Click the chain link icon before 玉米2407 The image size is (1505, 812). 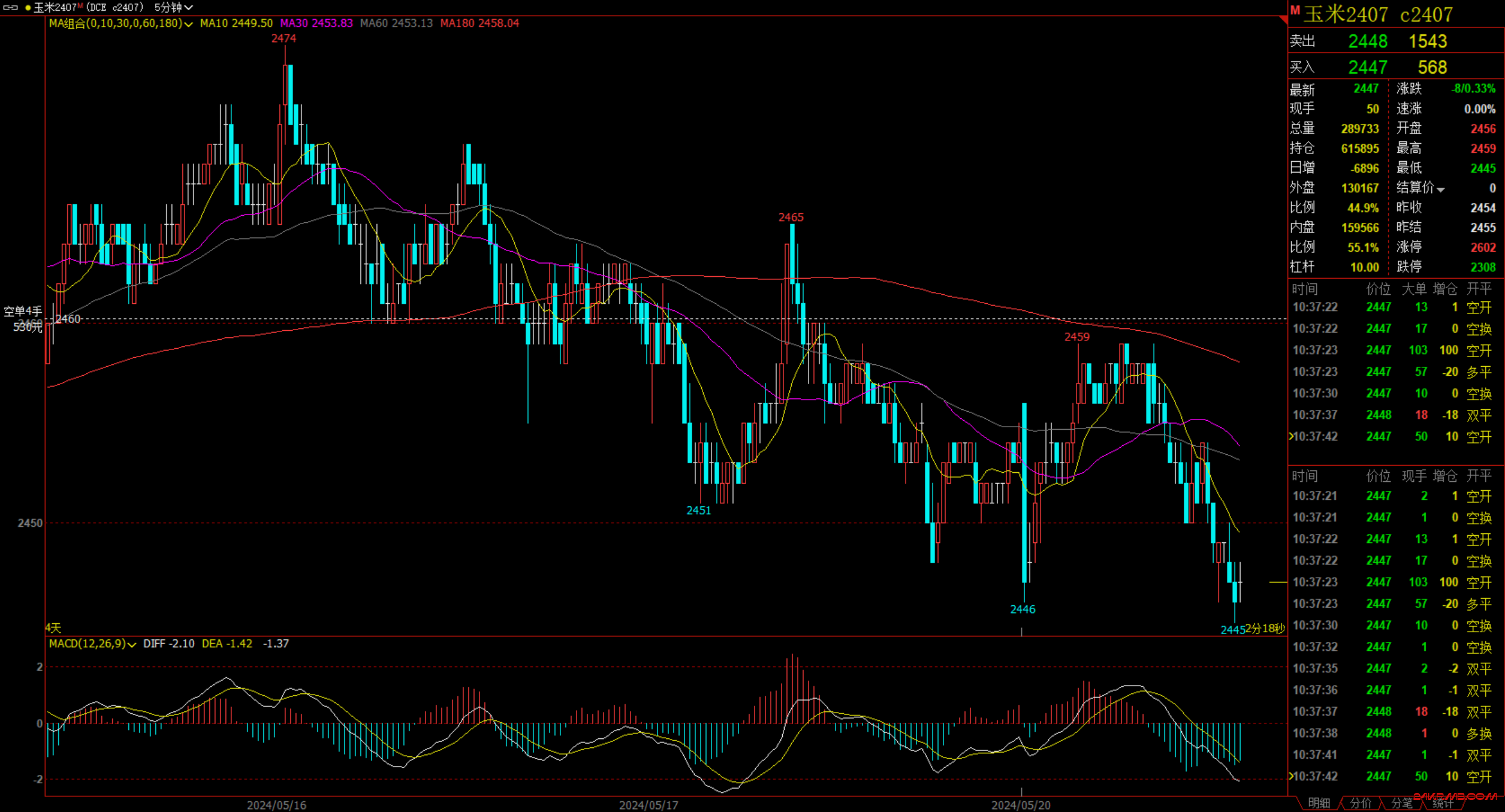tap(10, 8)
